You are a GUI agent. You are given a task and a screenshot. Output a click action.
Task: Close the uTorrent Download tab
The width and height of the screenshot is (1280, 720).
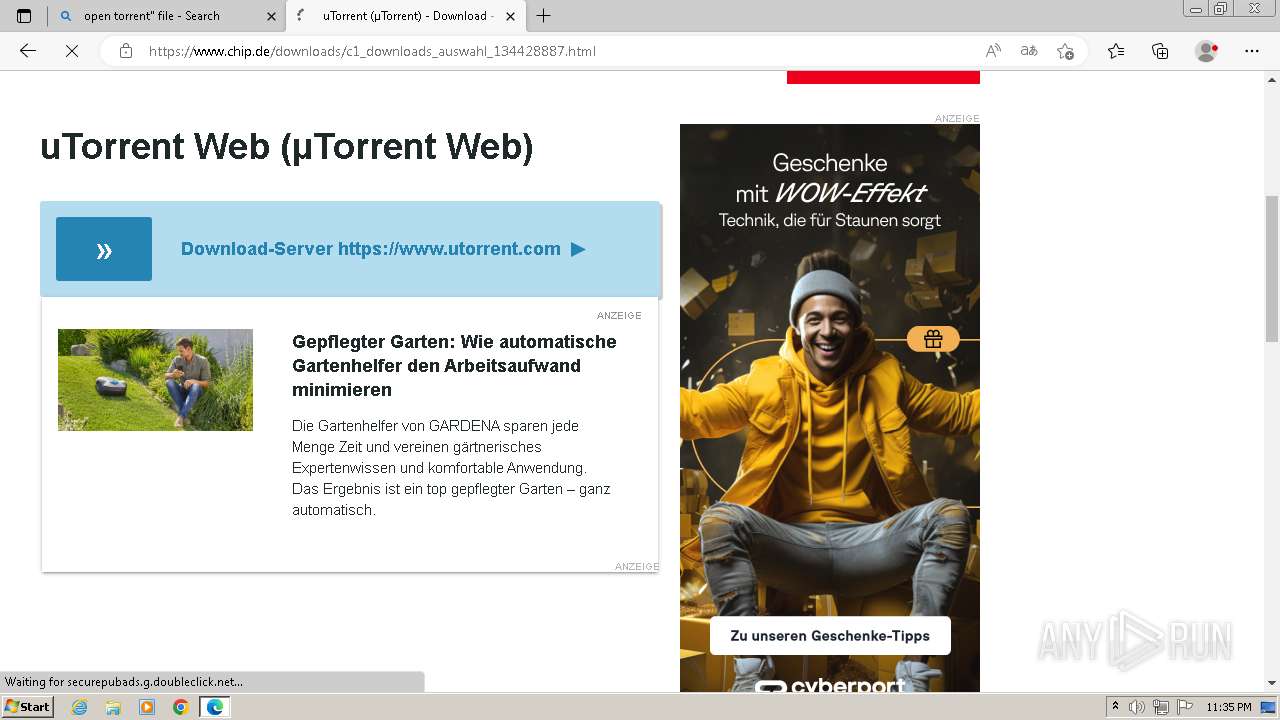click(511, 16)
